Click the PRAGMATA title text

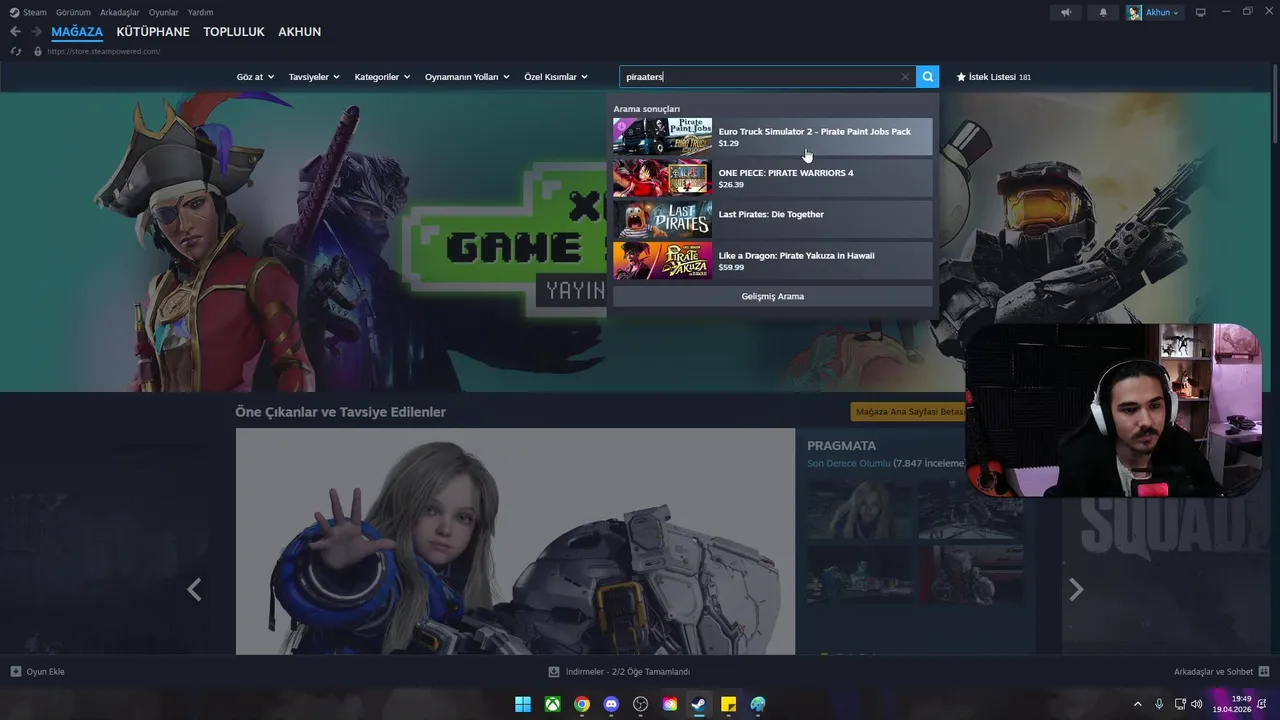click(x=841, y=446)
